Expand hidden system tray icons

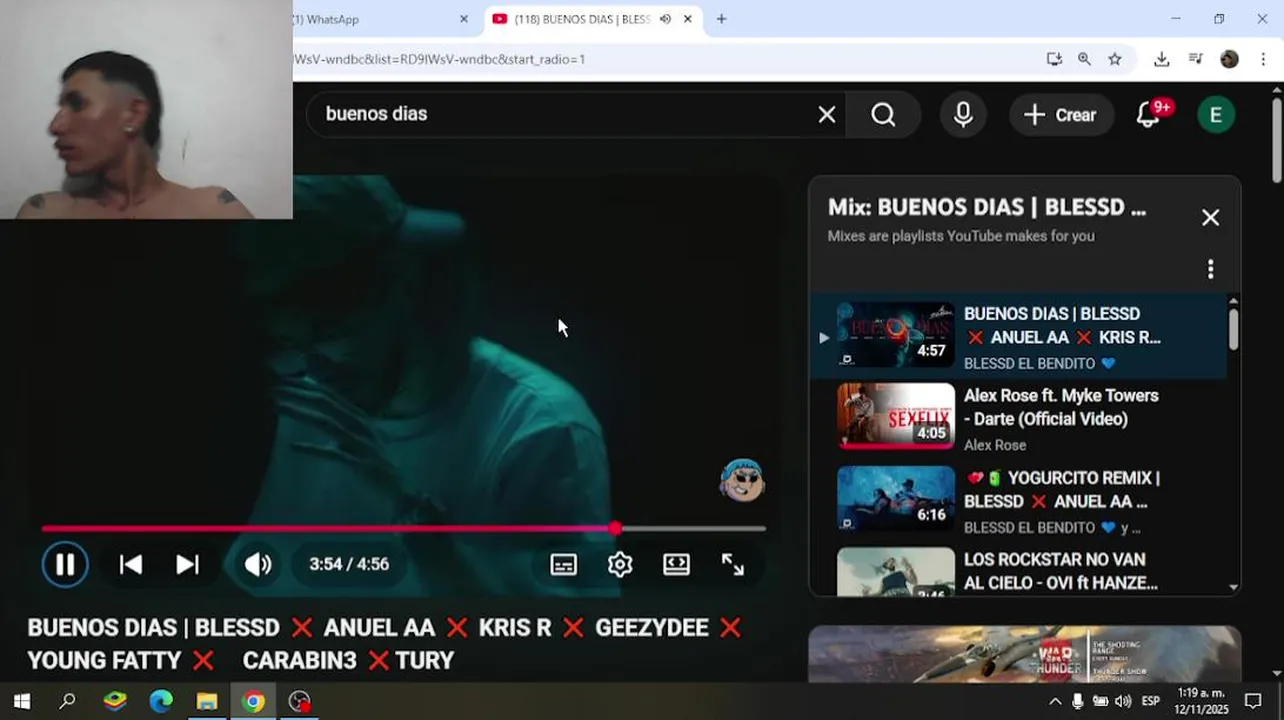click(x=1055, y=701)
